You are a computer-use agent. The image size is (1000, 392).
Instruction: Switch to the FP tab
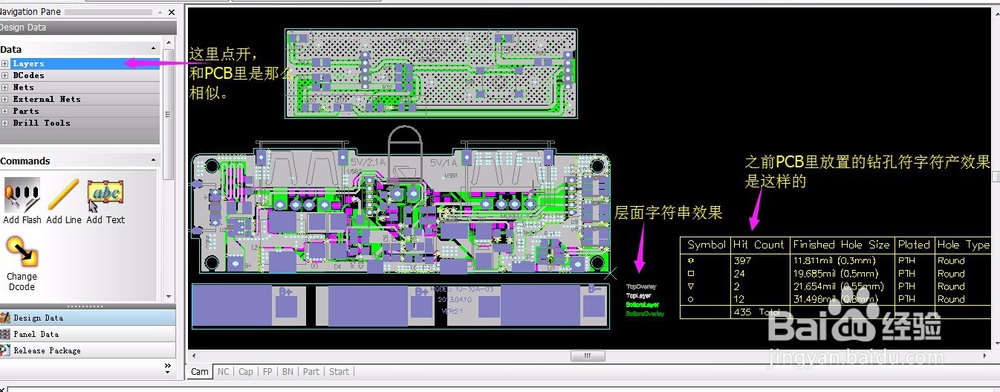click(267, 371)
